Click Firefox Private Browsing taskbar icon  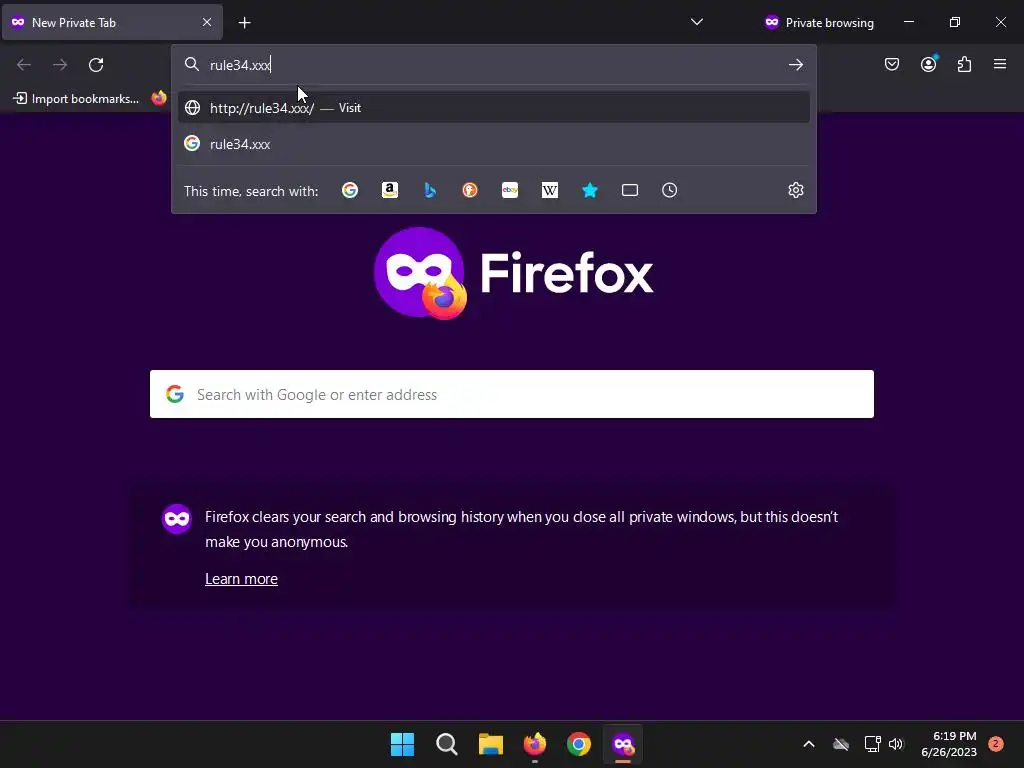click(623, 744)
